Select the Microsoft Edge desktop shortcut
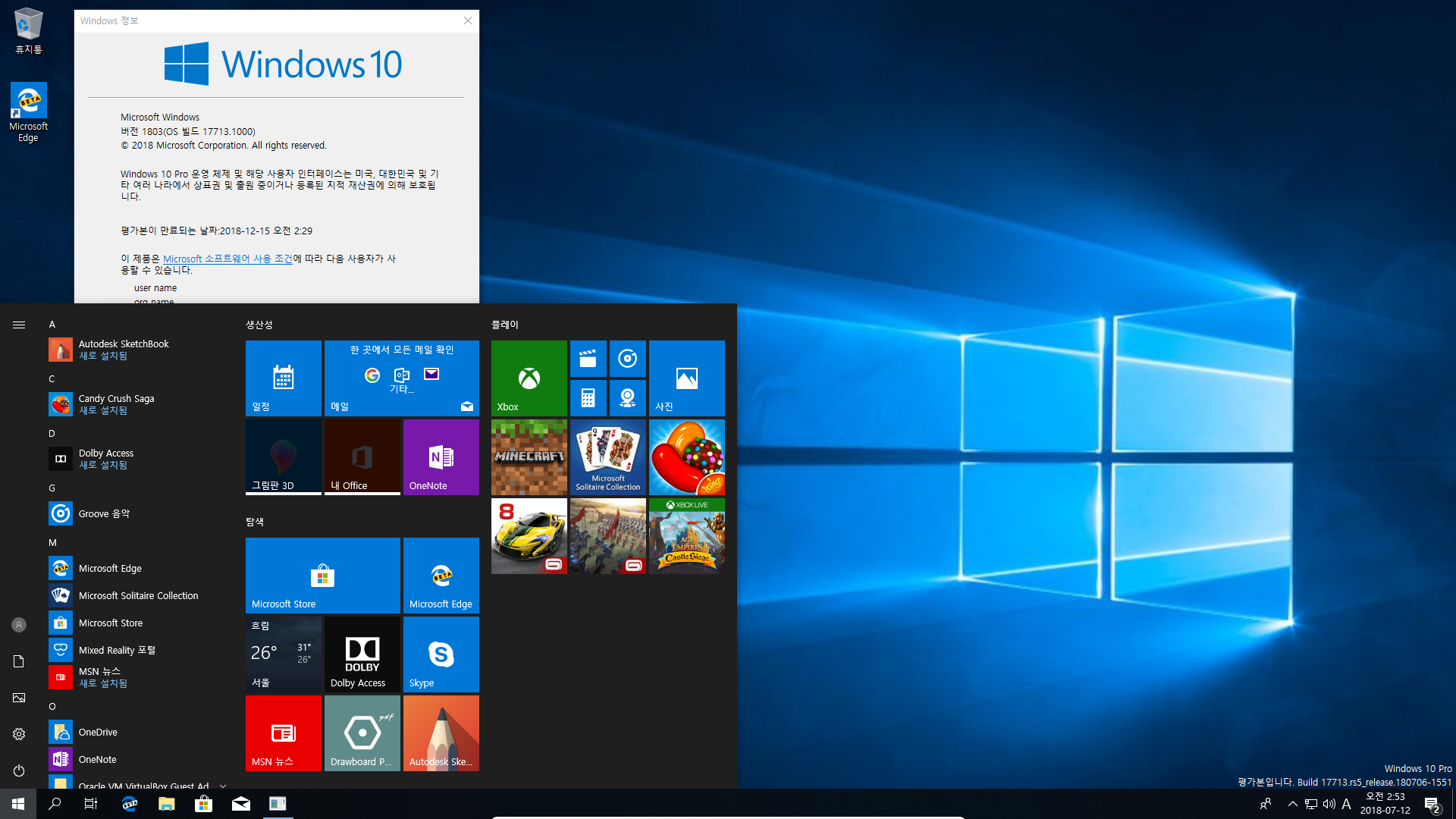 (x=29, y=112)
